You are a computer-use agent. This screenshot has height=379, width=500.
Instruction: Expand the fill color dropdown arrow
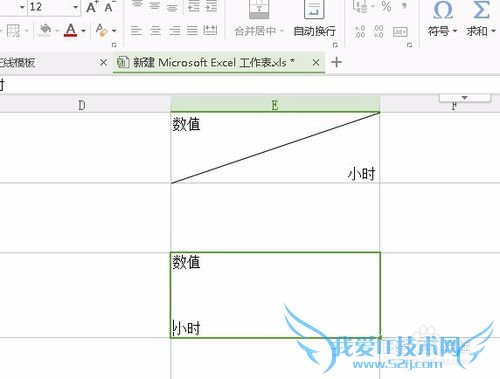click(x=57, y=31)
